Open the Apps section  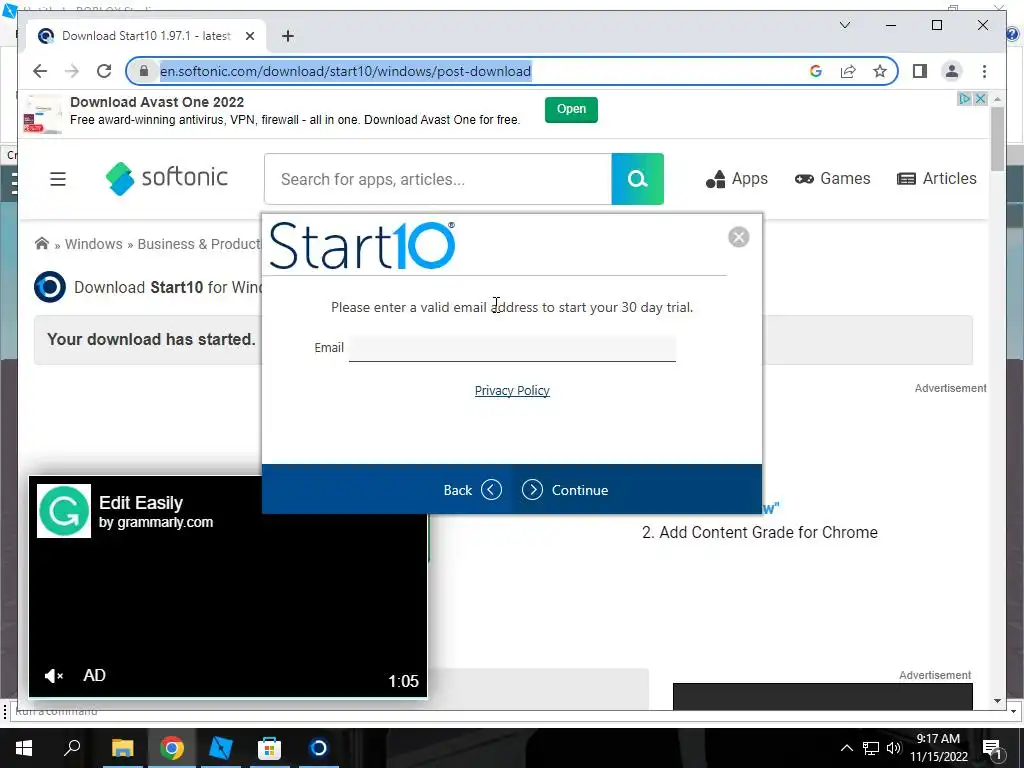(737, 179)
